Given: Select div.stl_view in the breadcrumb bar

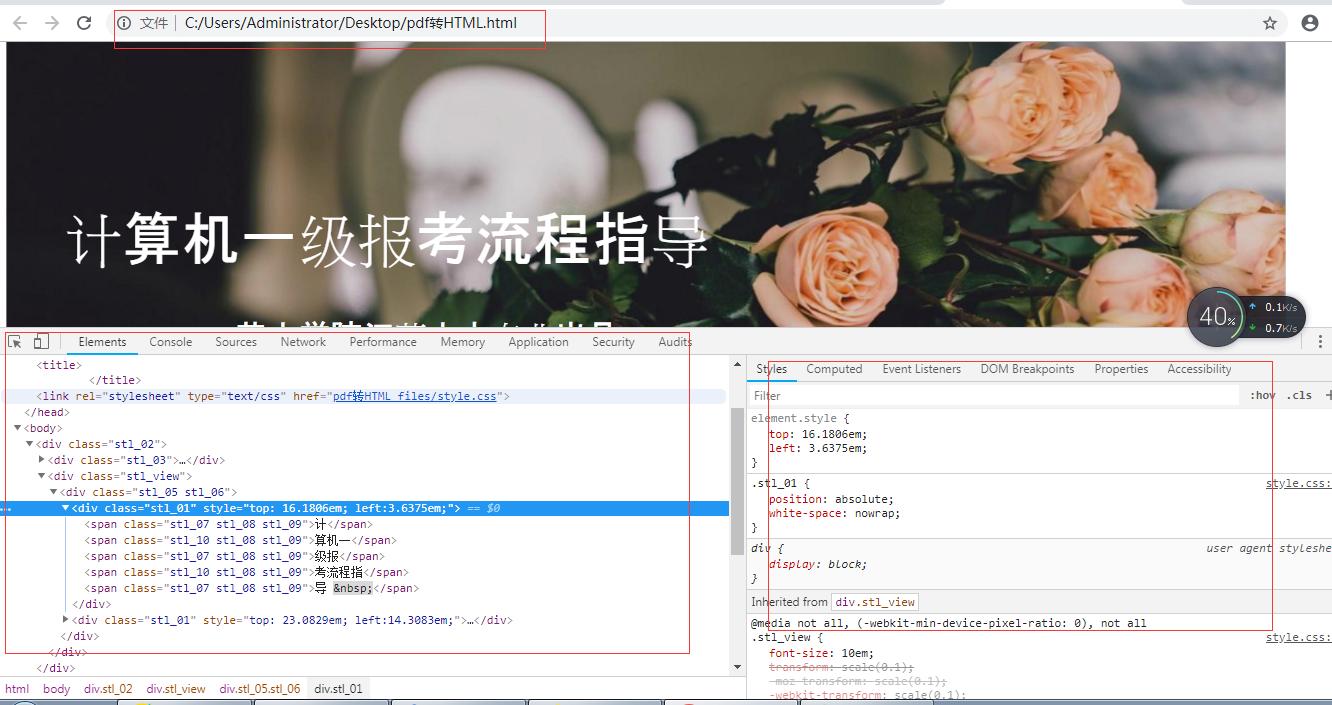Looking at the screenshot, I should (x=177, y=688).
